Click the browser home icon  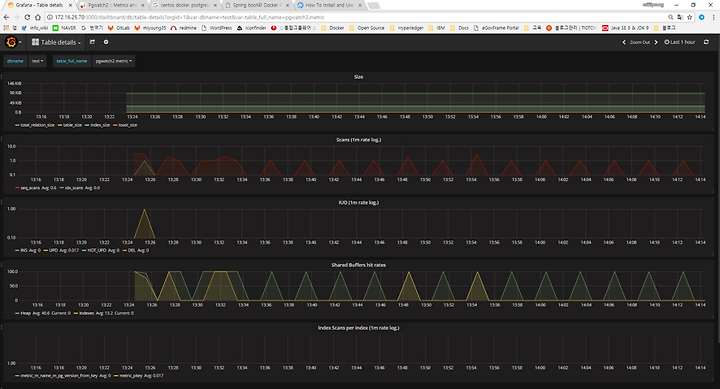click(38, 17)
